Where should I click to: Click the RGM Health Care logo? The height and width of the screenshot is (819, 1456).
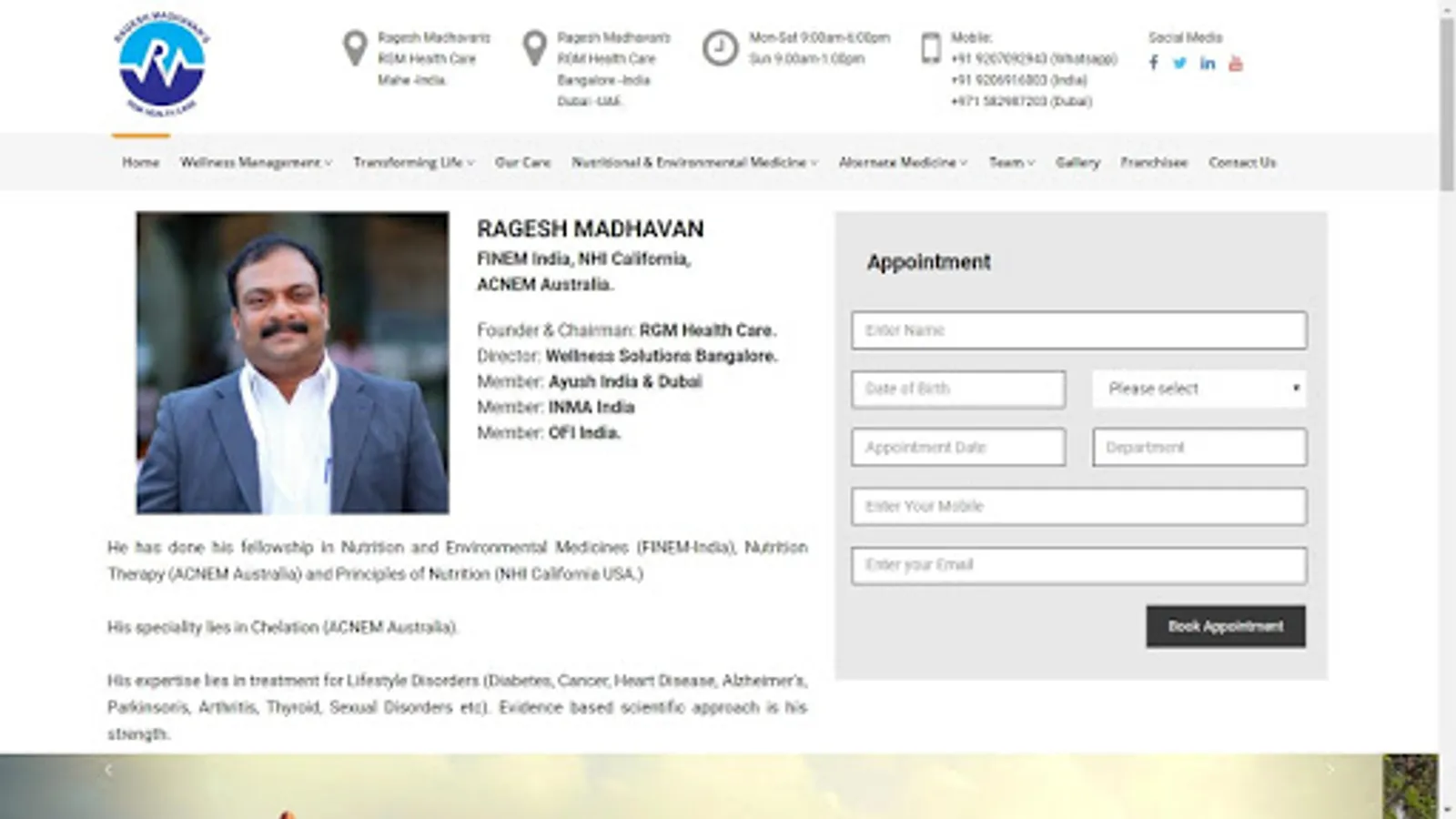[162, 64]
